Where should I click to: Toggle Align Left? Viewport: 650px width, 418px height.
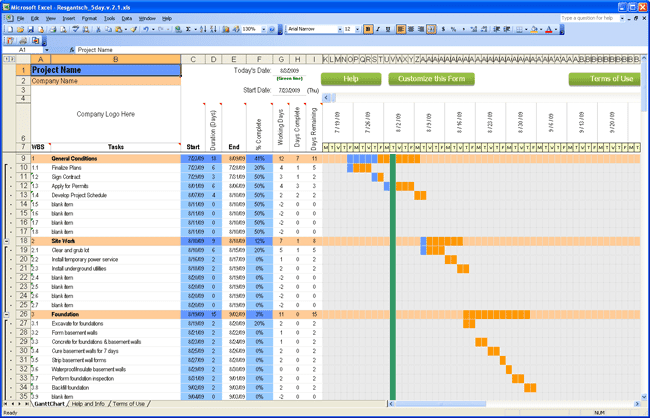tap(400, 29)
